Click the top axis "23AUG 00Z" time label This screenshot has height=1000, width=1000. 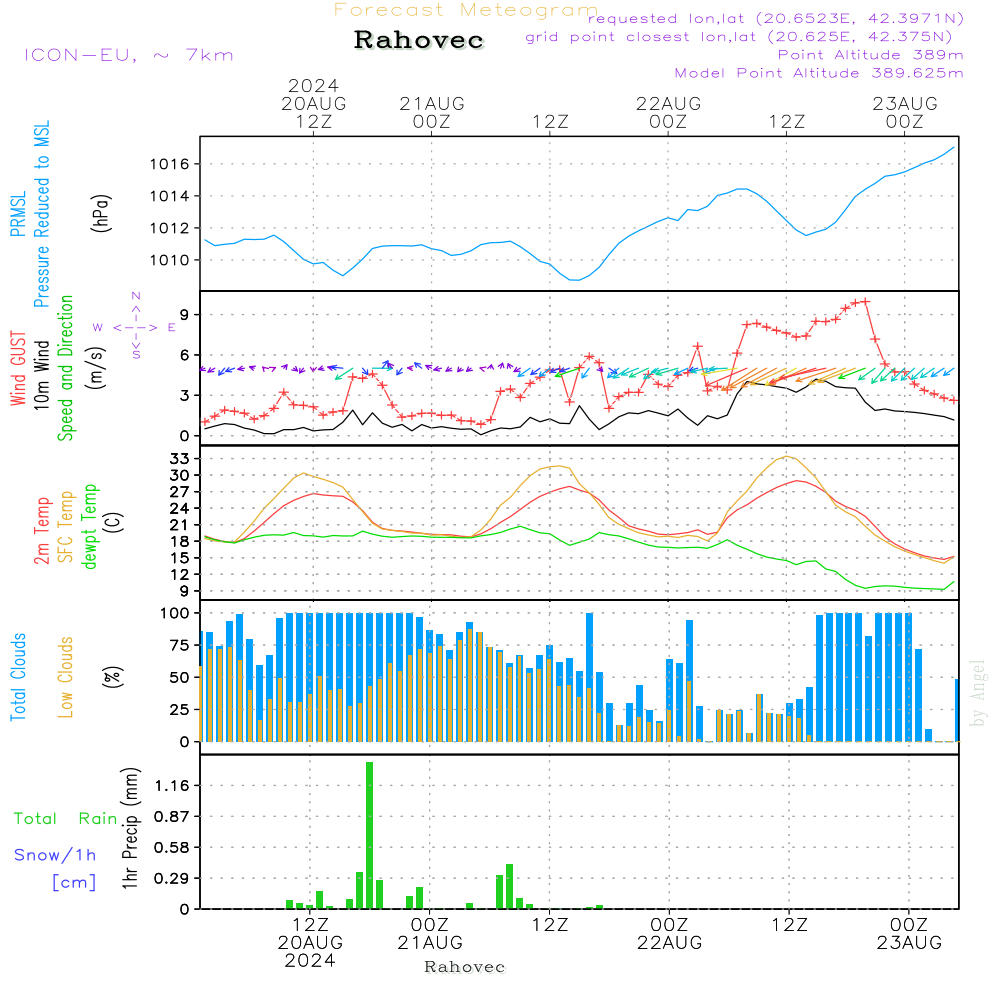(905, 112)
